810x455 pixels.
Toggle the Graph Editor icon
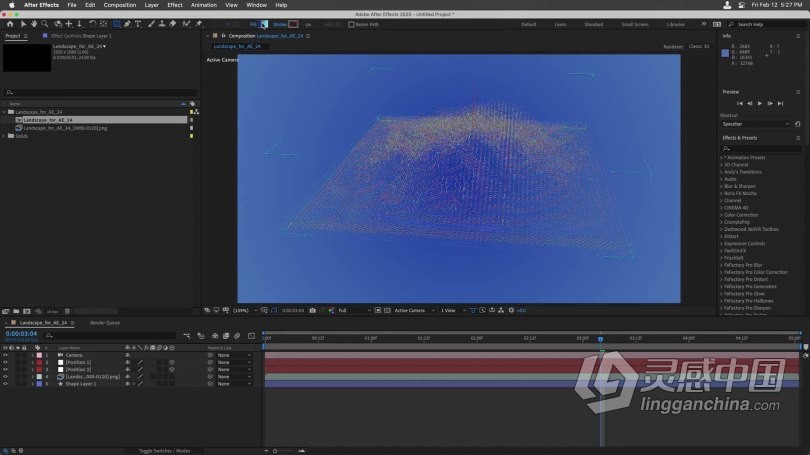pos(252,336)
